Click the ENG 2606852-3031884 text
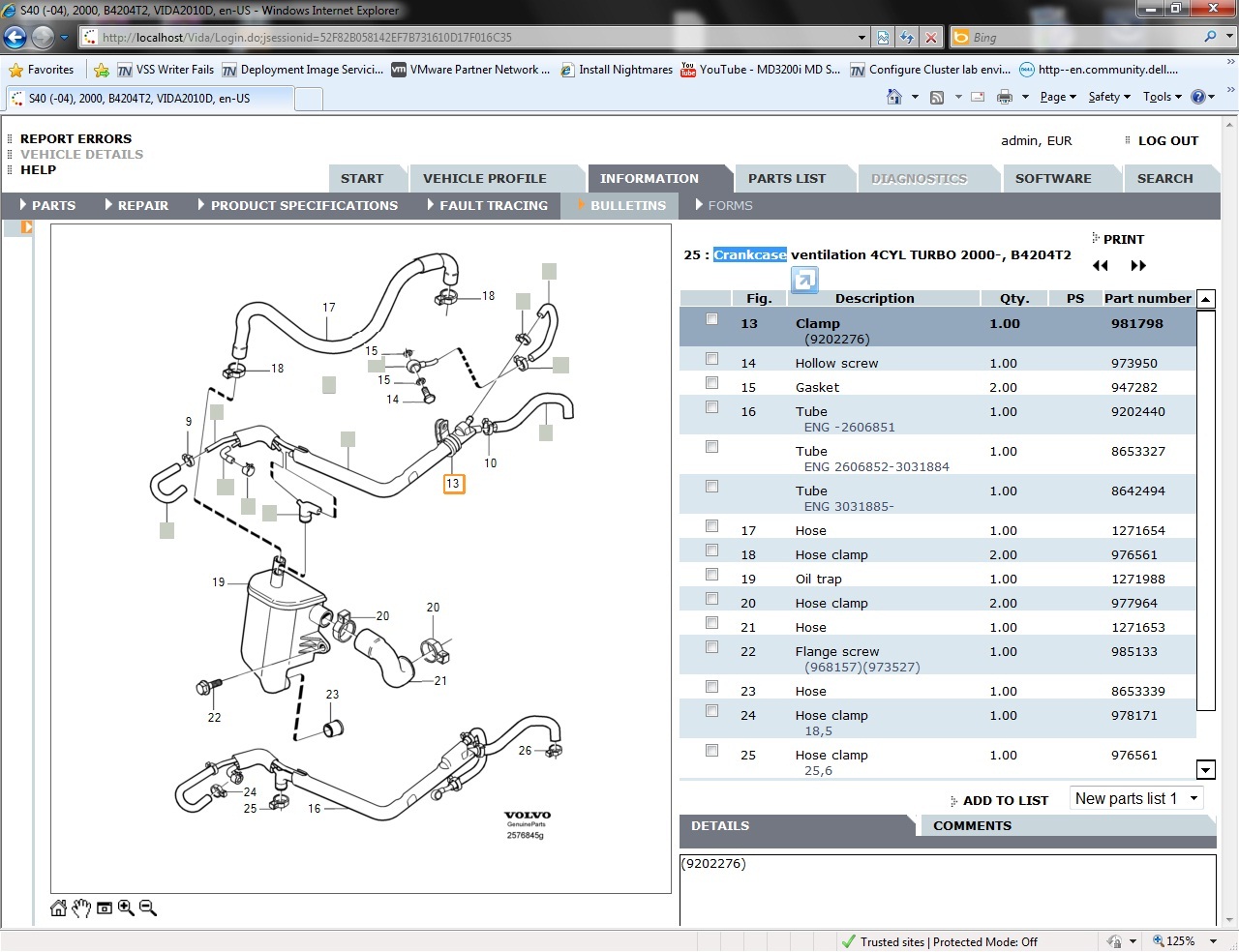Image resolution: width=1239 pixels, height=952 pixels. (876, 466)
